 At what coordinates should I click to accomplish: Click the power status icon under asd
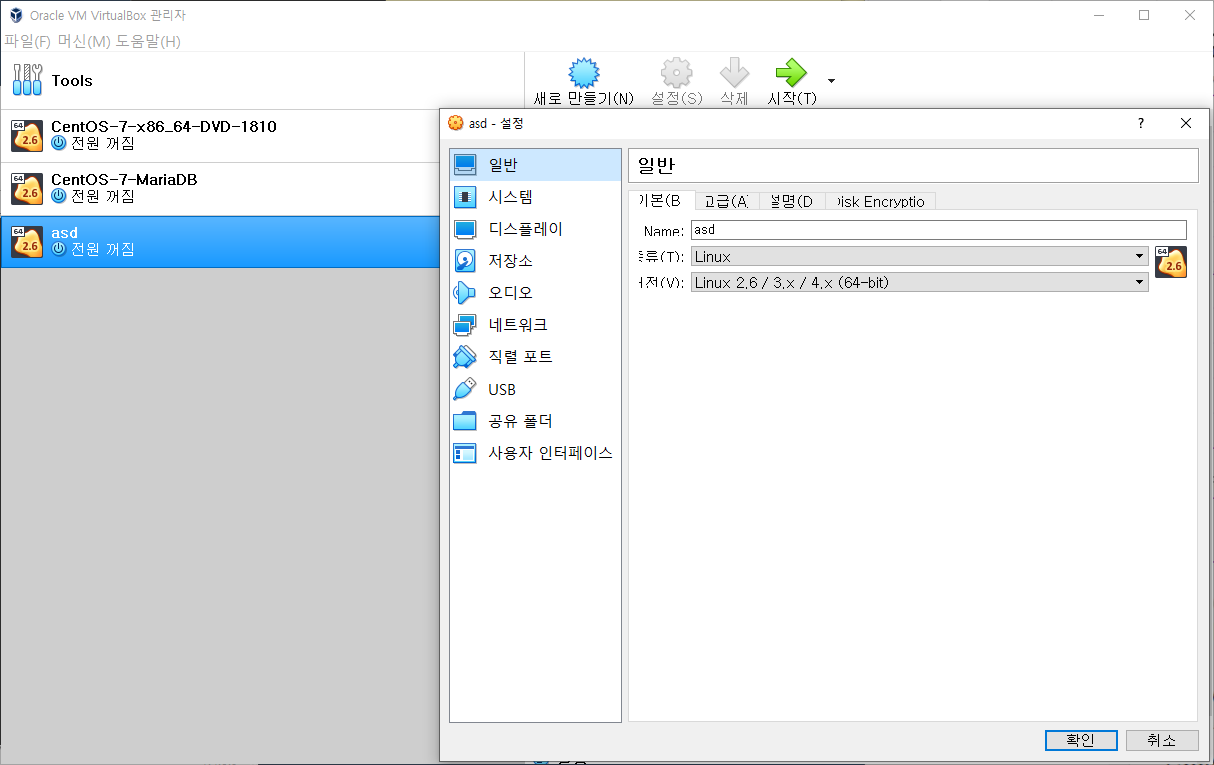[59, 249]
